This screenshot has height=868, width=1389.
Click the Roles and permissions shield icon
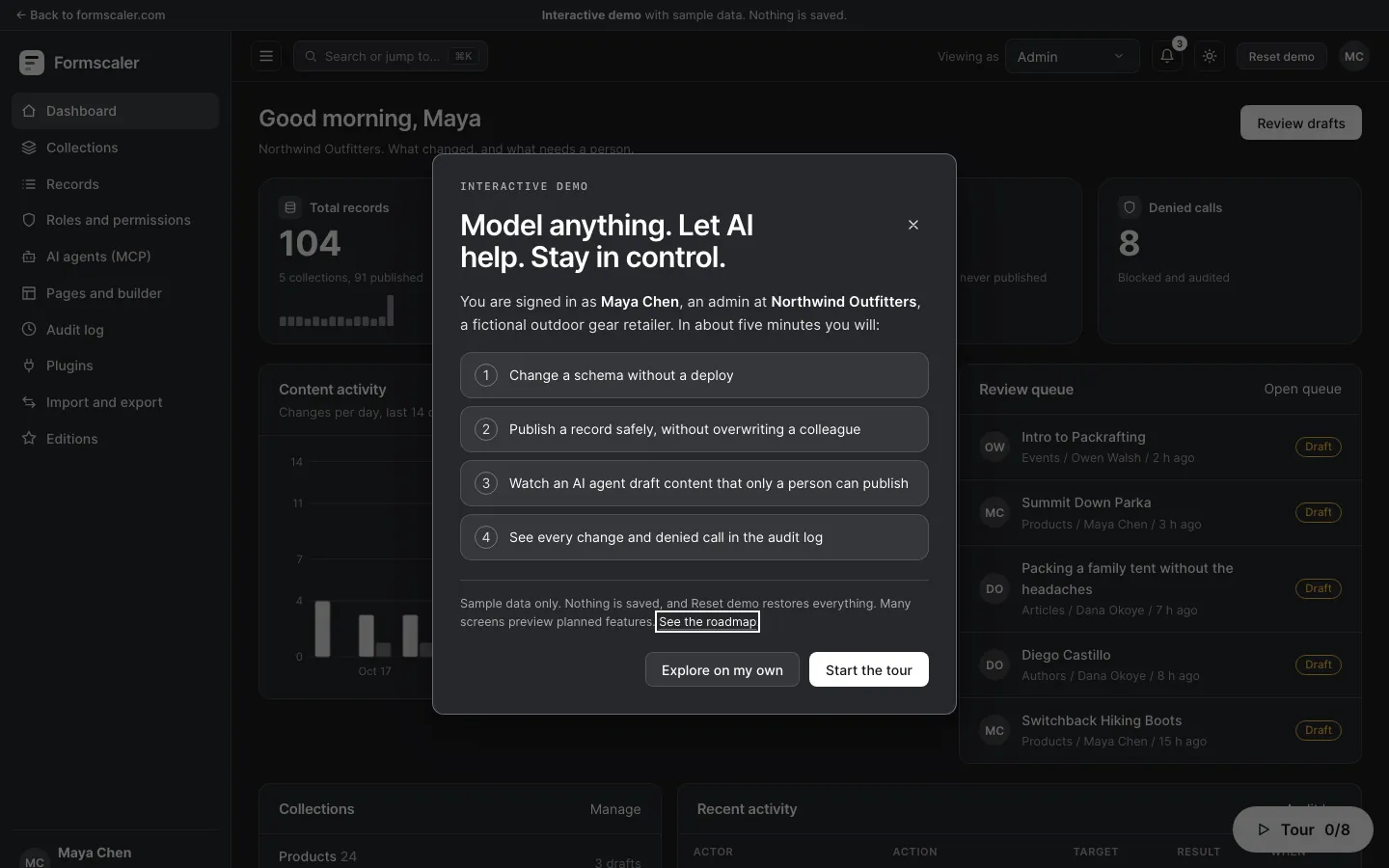tap(29, 220)
